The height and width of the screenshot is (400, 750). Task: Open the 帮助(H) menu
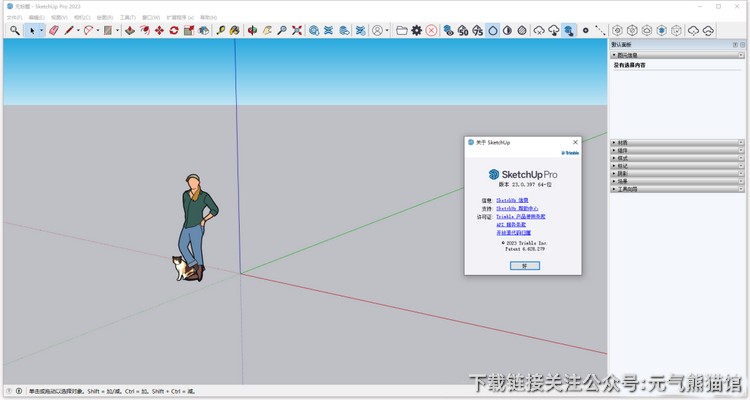tap(207, 17)
